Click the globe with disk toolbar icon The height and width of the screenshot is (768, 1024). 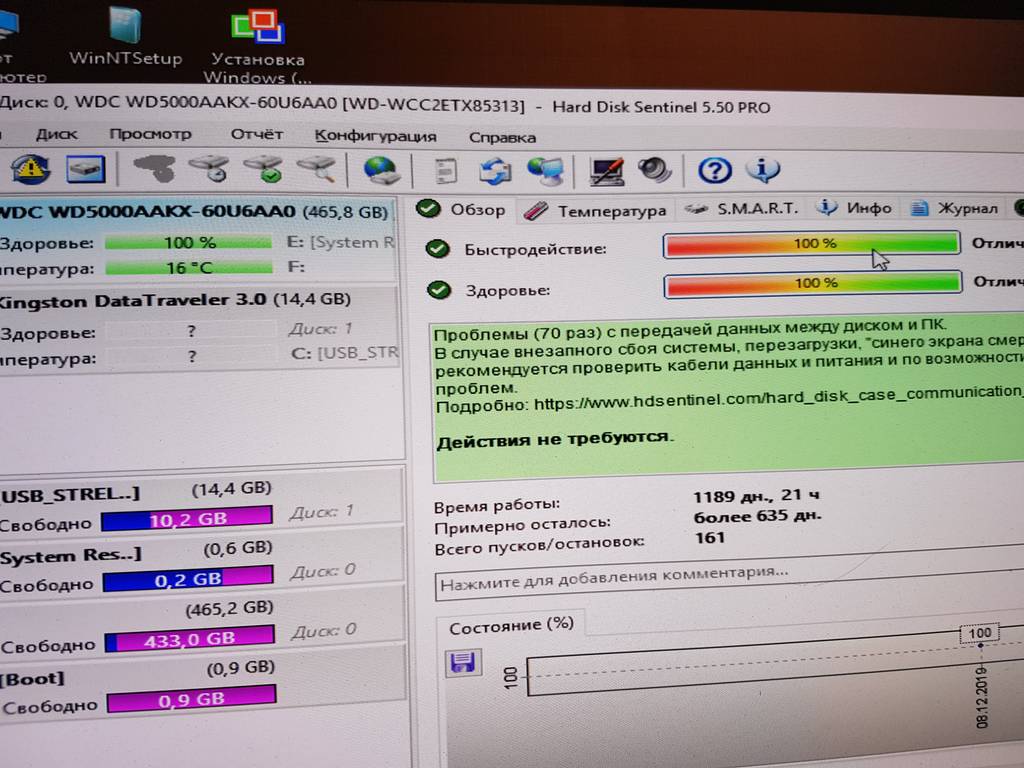coord(381,170)
